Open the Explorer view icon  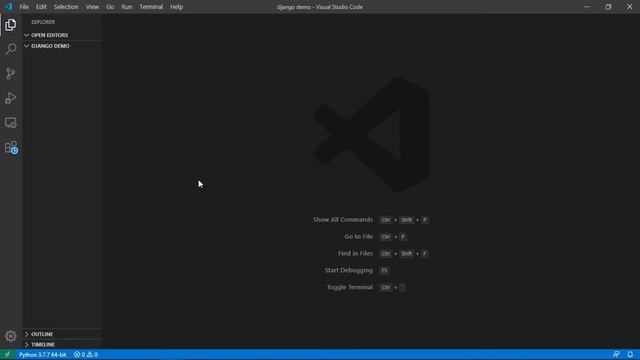(x=11, y=25)
